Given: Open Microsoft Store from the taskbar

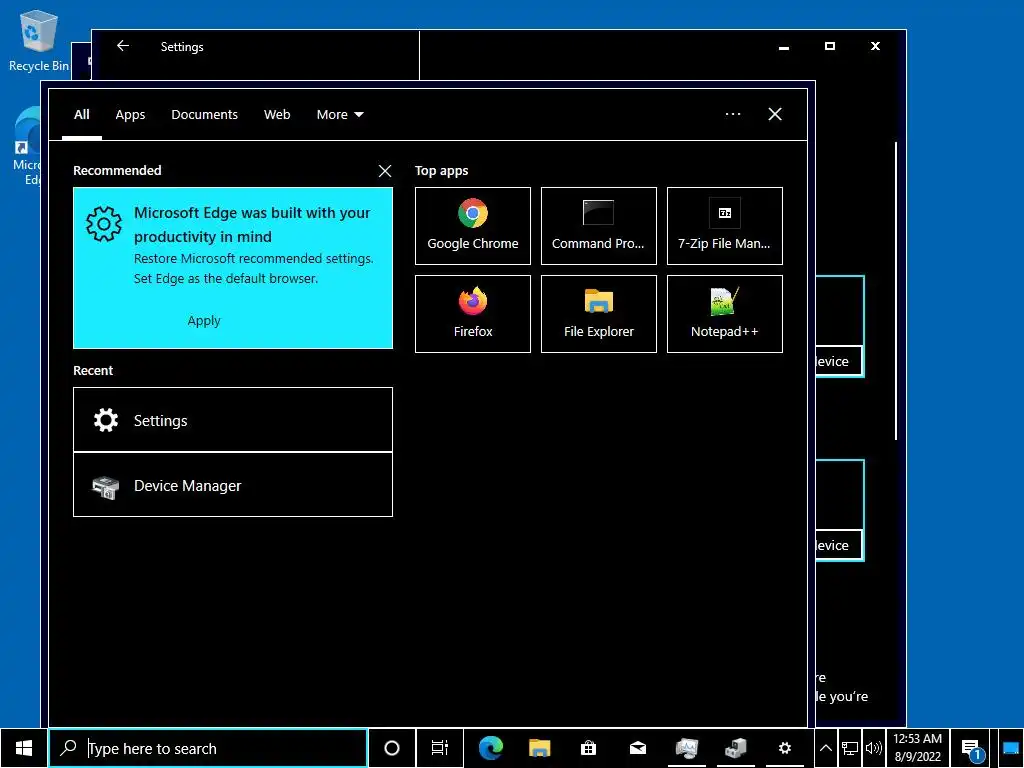Looking at the screenshot, I should [x=588, y=748].
